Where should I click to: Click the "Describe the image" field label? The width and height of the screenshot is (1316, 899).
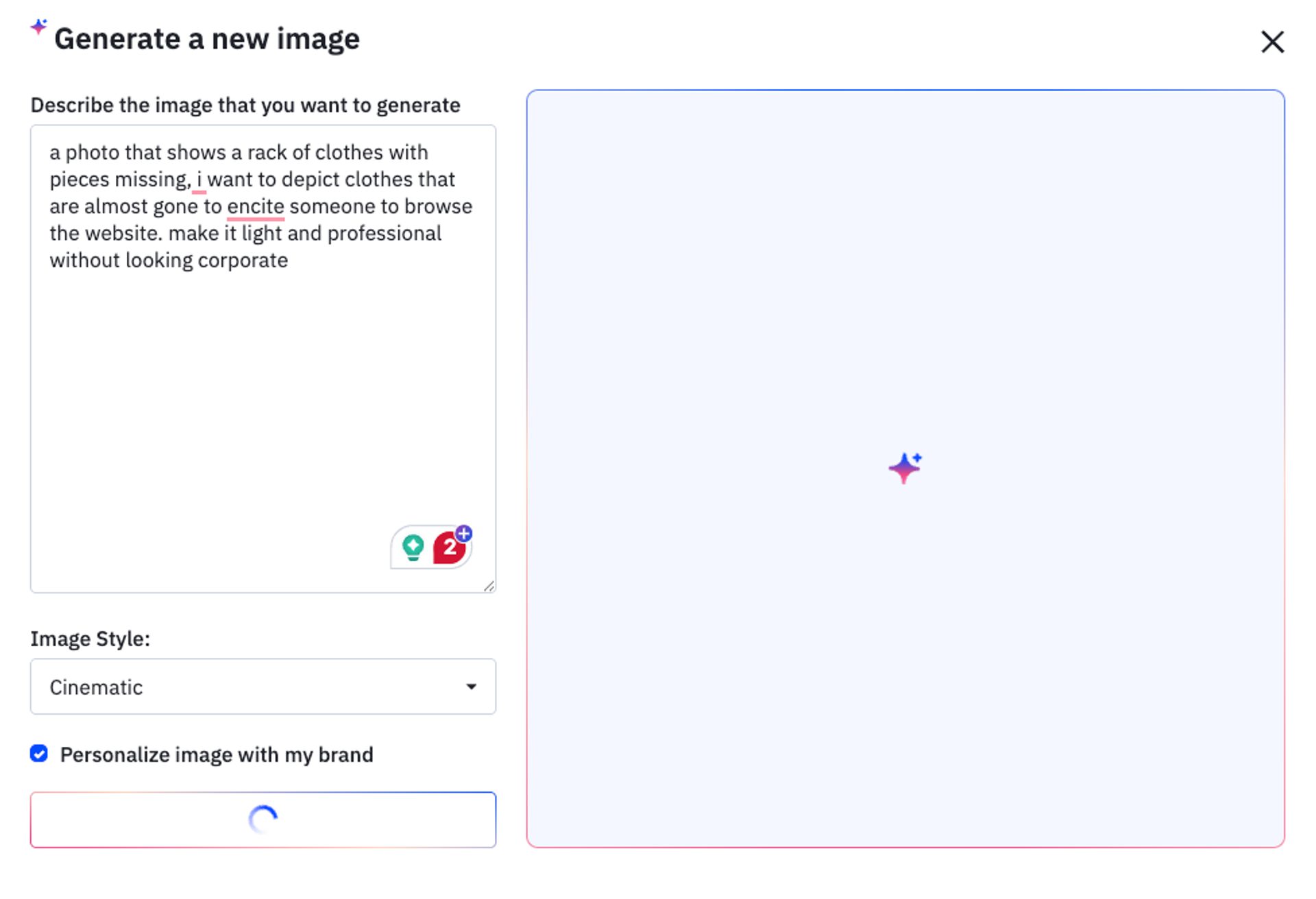(x=245, y=106)
